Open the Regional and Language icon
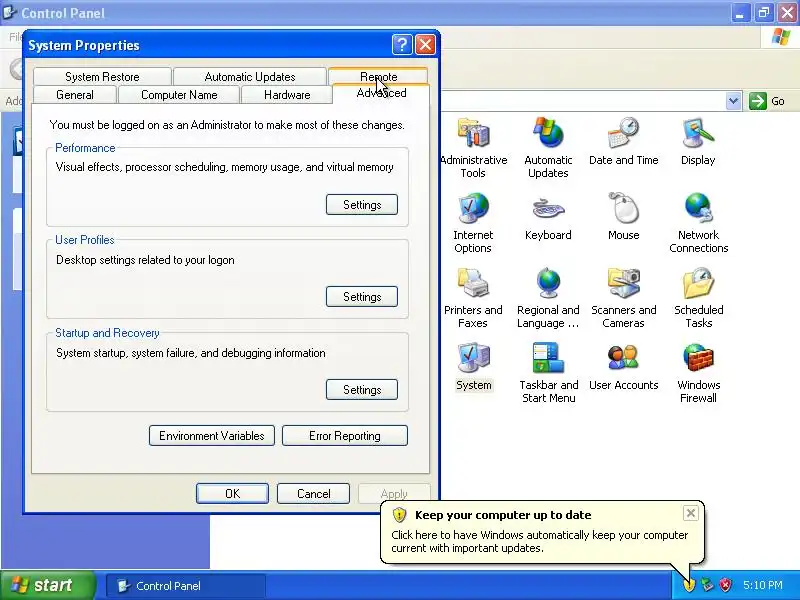The image size is (800, 600). [x=548, y=298]
